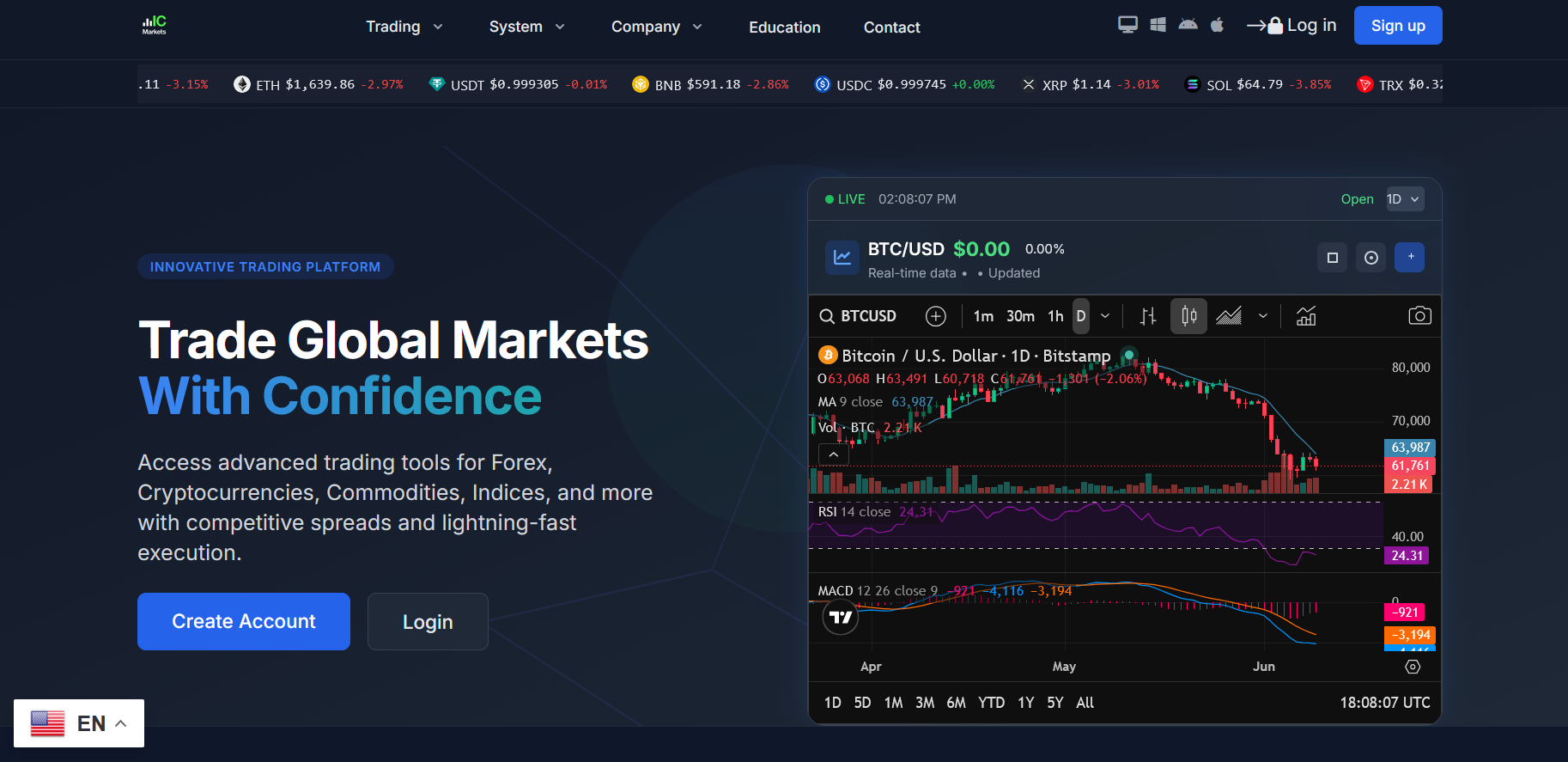Select the 1h chart interval

1055,316
